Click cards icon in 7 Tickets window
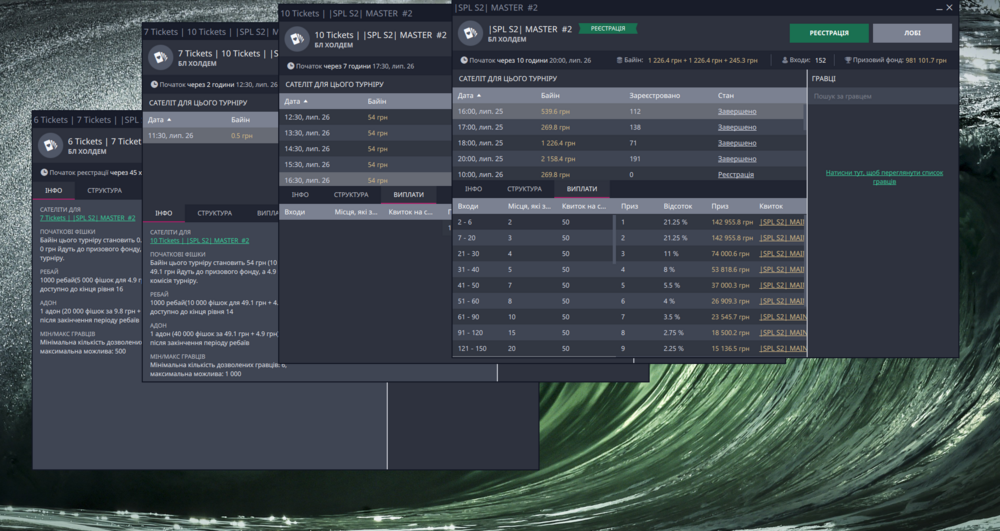The width and height of the screenshot is (1000, 531). point(160,58)
